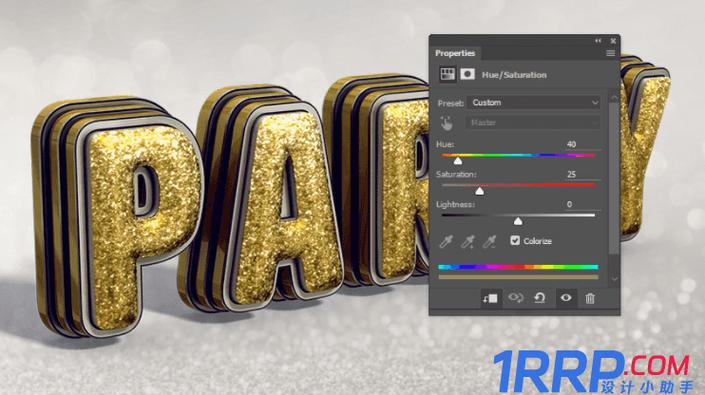Screen dimensions: 705x395
Task: Click the Lightness slider handle
Action: point(518,221)
